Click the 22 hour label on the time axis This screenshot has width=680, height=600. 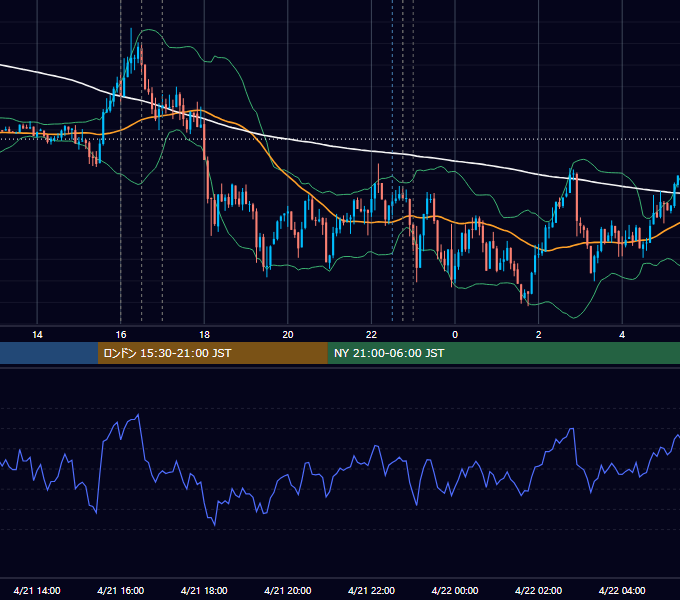coord(371,335)
